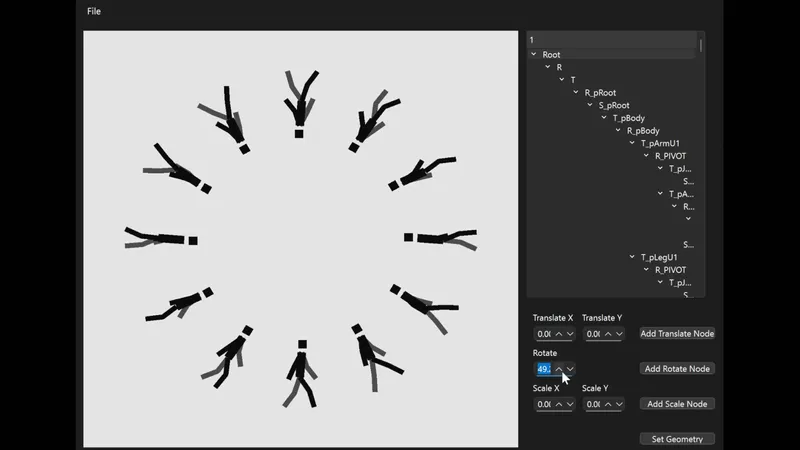
Task: Click the Scale X value field
Action: pos(543,404)
